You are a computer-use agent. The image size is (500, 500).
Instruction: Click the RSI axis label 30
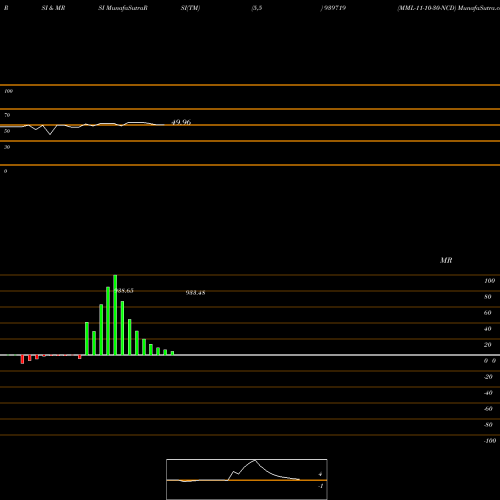[7, 147]
